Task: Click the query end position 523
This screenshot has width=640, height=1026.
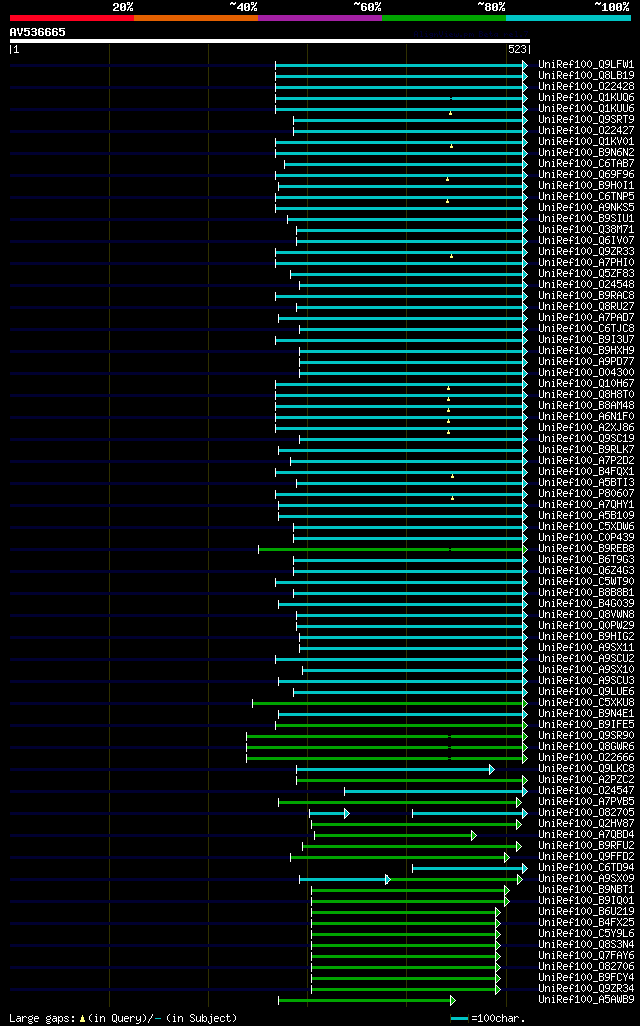Action: [517, 50]
